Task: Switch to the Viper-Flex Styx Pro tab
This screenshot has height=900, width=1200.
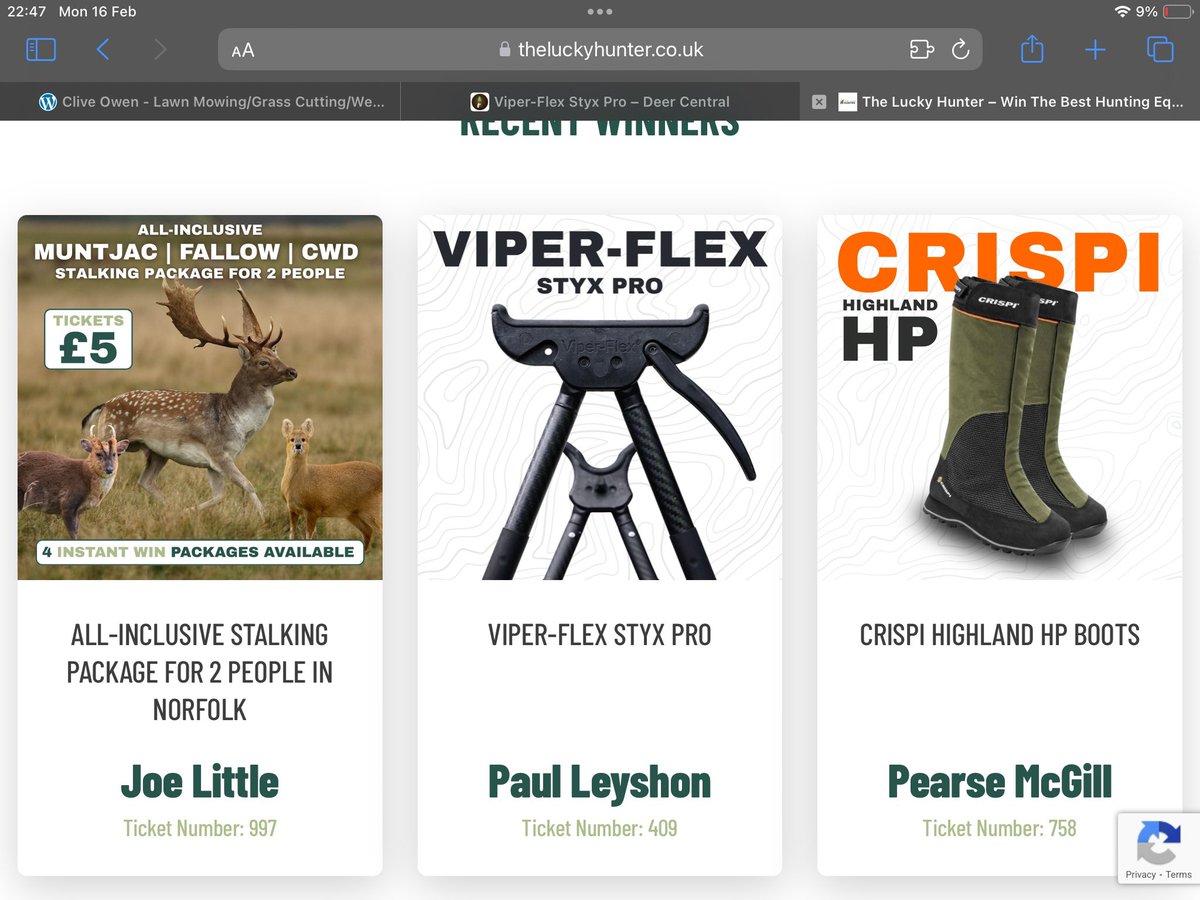Action: [x=600, y=101]
